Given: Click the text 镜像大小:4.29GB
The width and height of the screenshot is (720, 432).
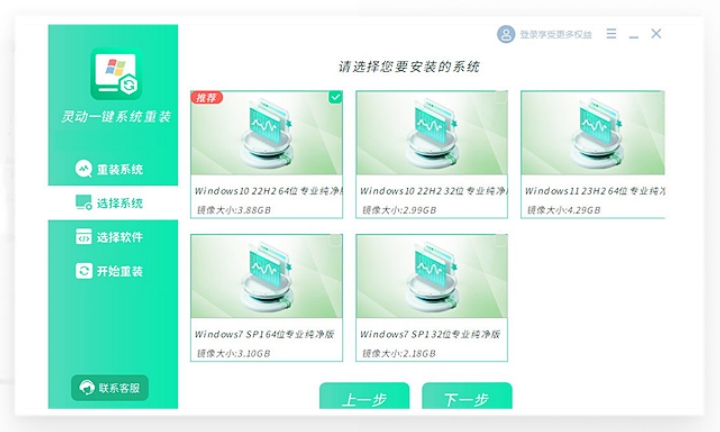Looking at the screenshot, I should 563,210.
